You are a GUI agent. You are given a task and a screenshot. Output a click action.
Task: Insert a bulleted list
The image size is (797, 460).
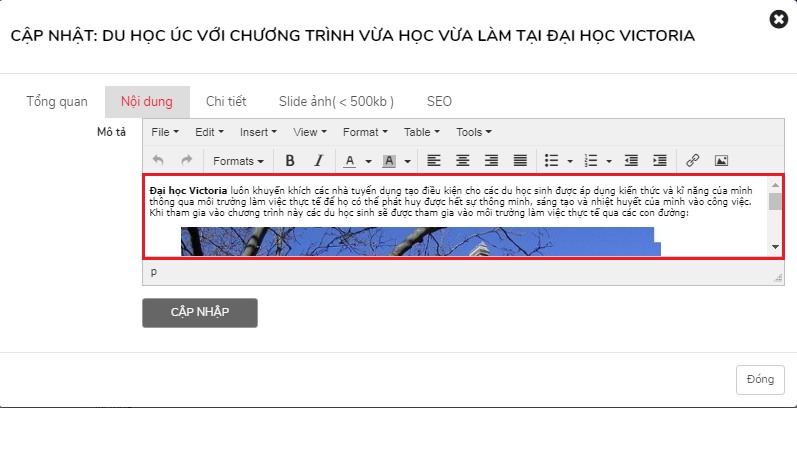pyautogui.click(x=551, y=160)
